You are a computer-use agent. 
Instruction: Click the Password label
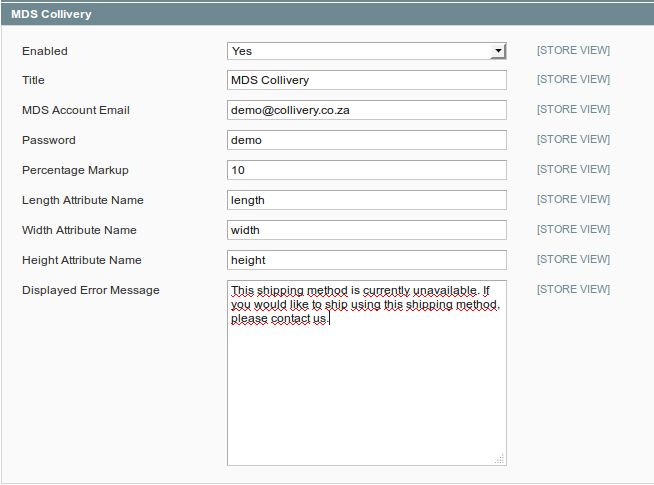48,140
